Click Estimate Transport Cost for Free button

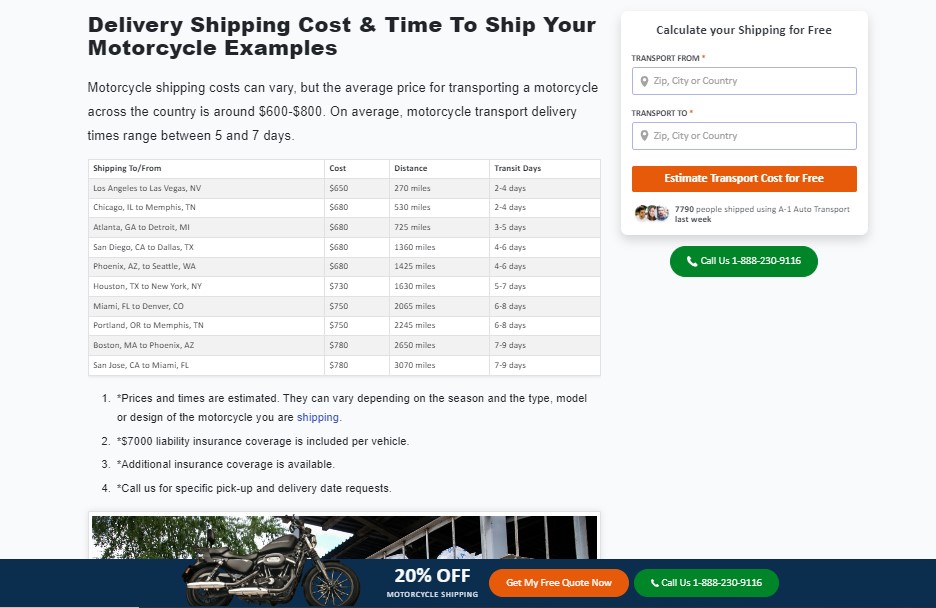click(744, 179)
